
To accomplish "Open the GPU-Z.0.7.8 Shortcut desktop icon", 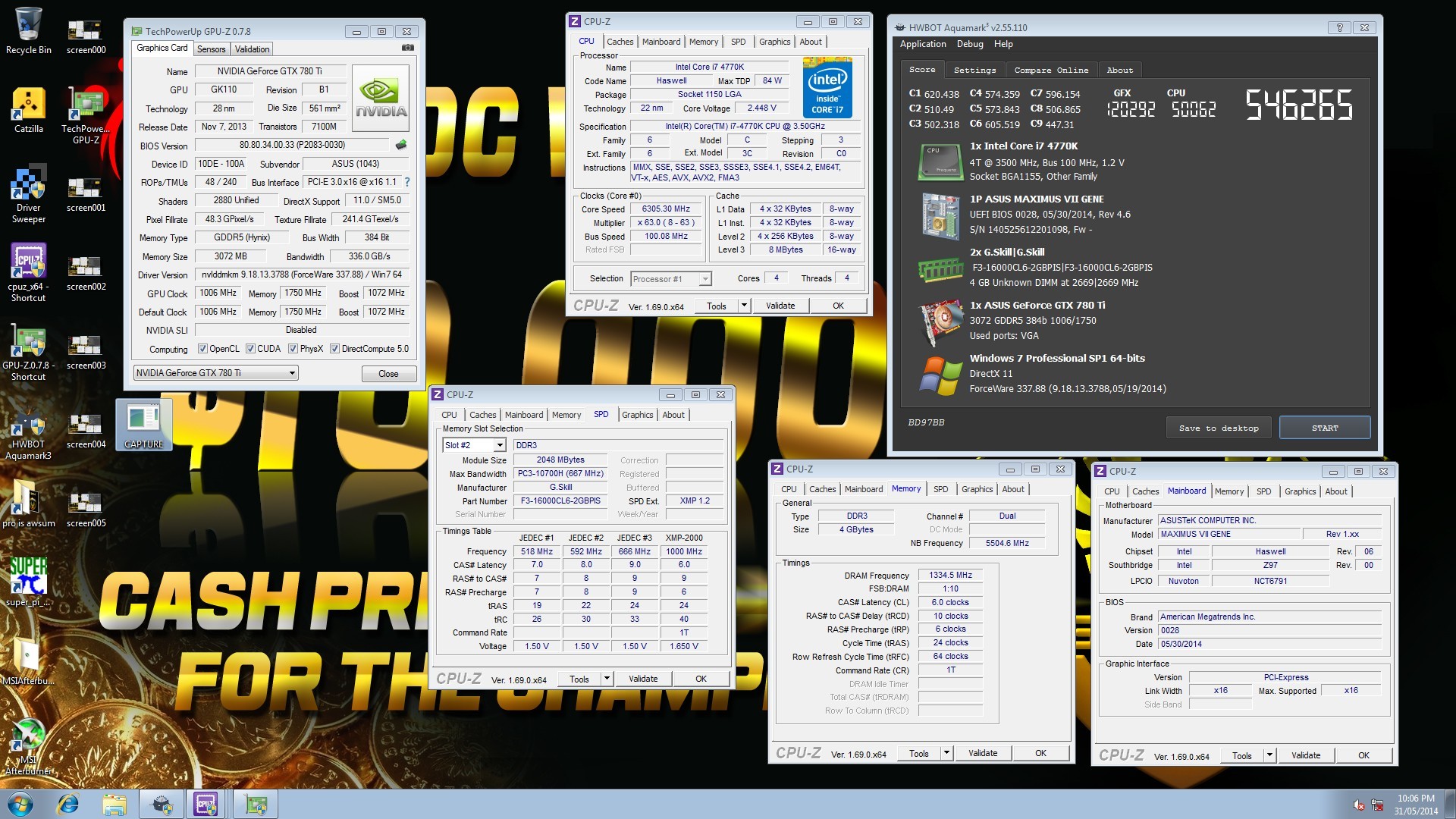I will tap(29, 352).
